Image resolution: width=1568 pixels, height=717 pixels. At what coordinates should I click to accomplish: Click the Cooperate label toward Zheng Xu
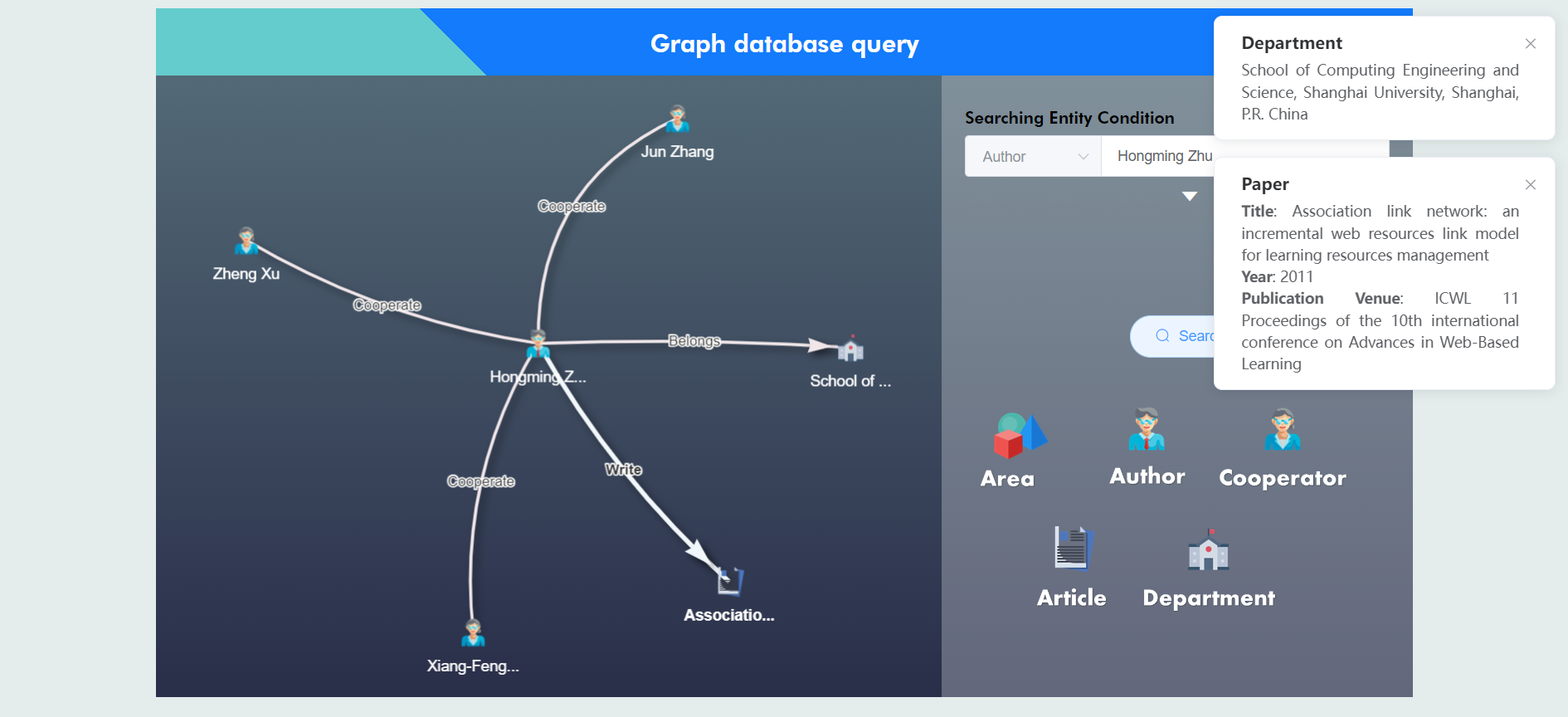(387, 305)
